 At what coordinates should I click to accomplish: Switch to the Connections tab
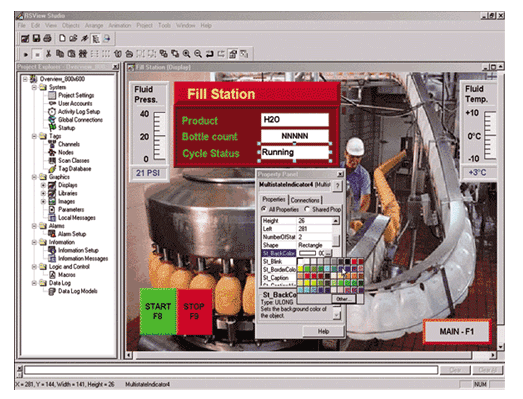[305, 200]
